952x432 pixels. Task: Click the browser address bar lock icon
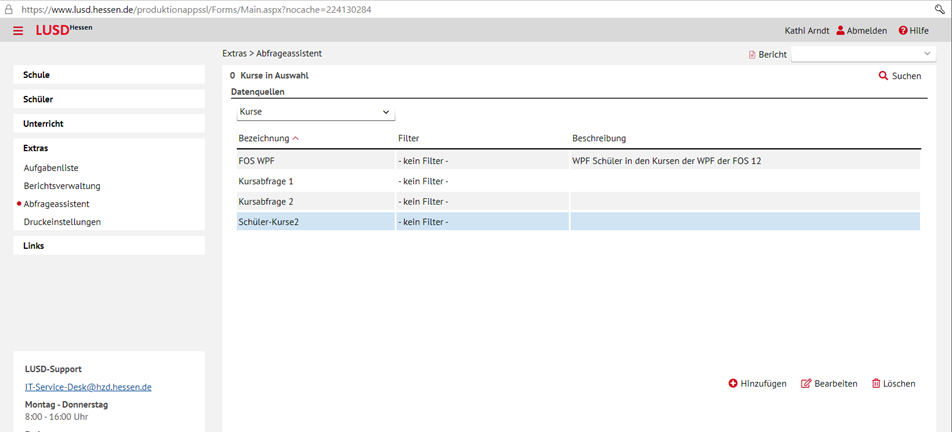(9, 10)
